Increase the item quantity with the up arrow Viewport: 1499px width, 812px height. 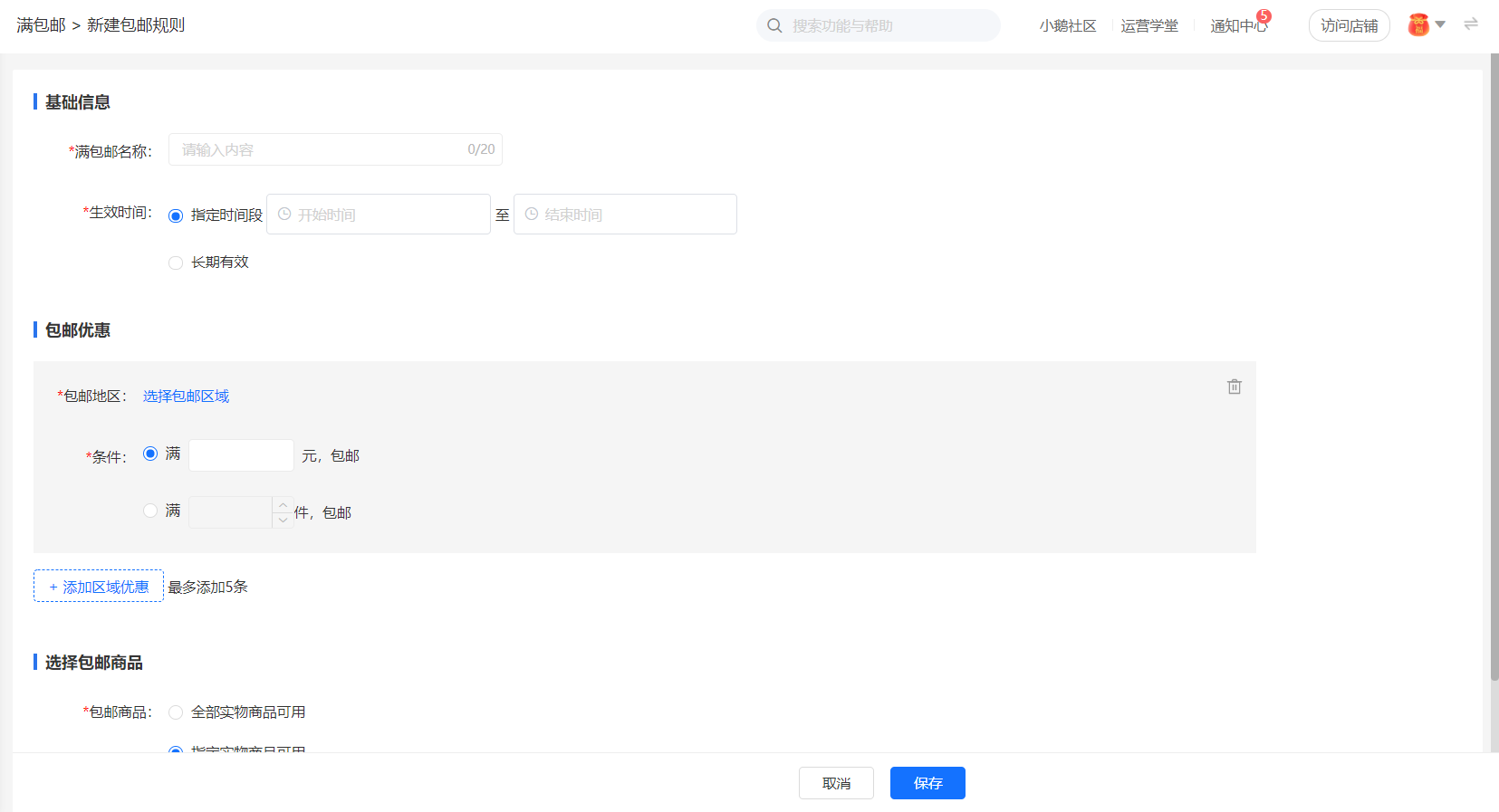[283, 504]
